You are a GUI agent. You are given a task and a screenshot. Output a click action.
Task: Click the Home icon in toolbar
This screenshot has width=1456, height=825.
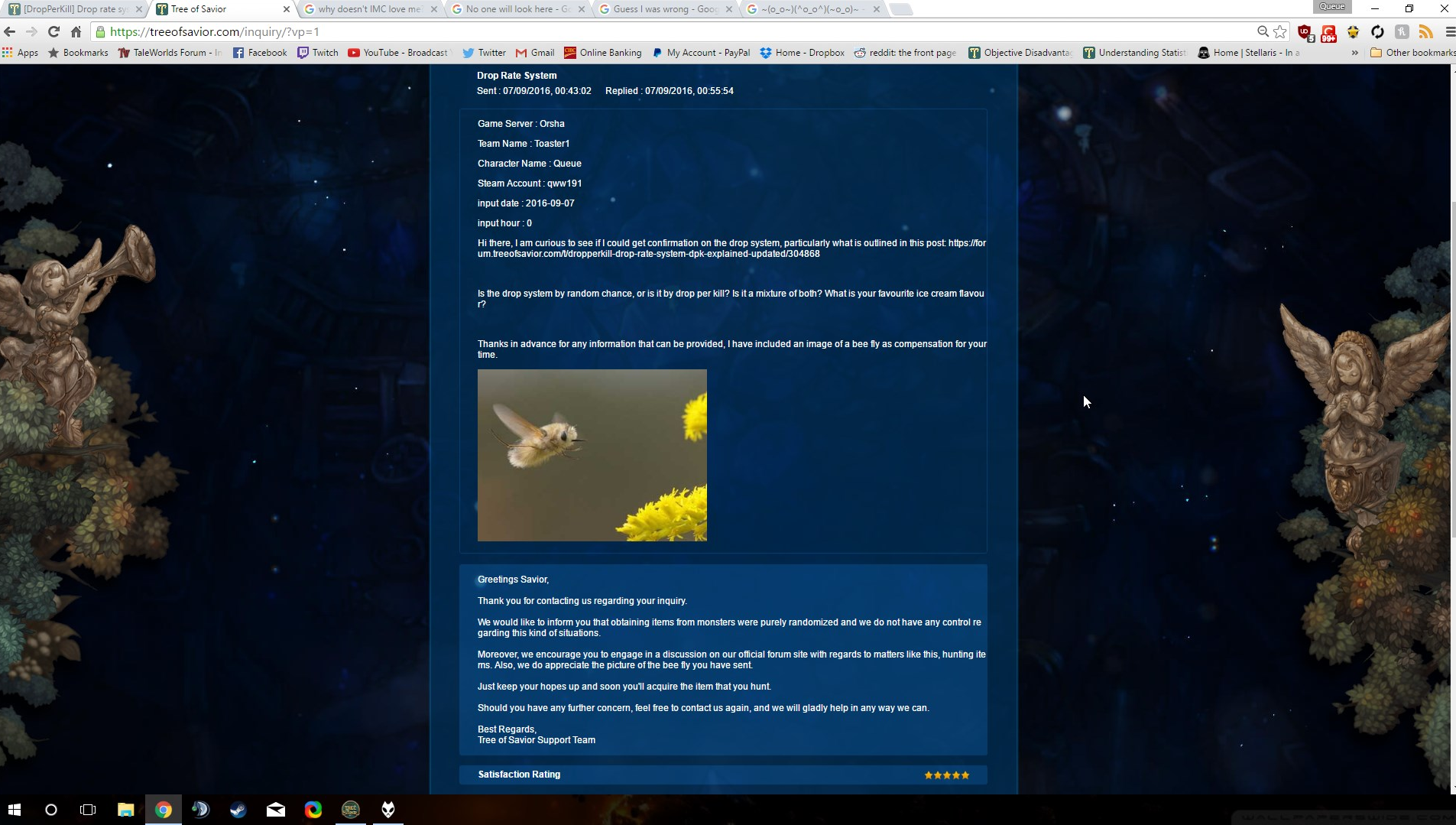pyautogui.click(x=76, y=31)
